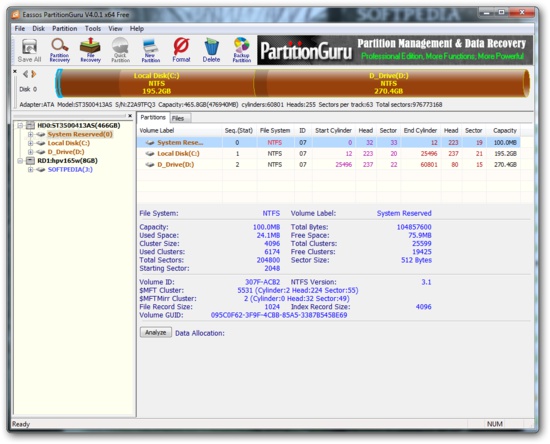Open the Disk menu
The height and width of the screenshot is (444, 550).
38,28
